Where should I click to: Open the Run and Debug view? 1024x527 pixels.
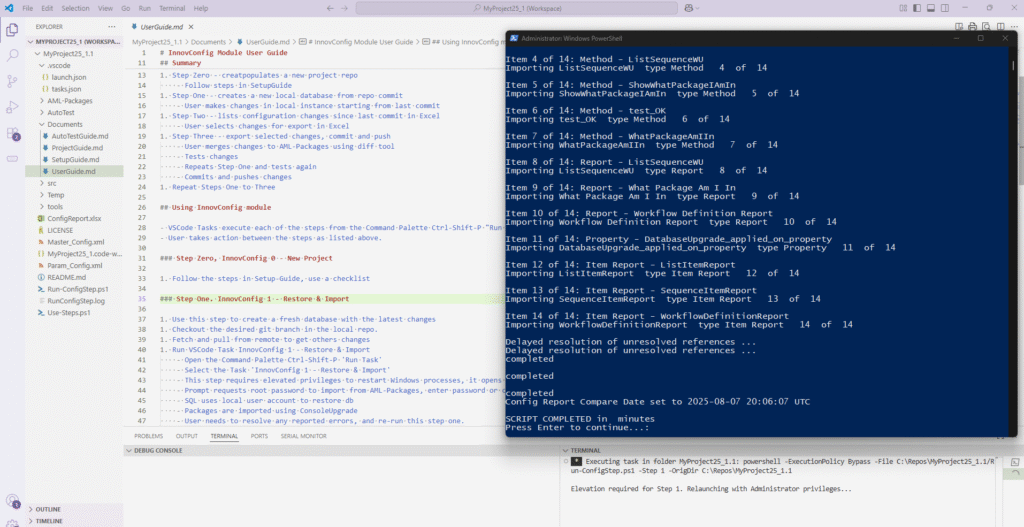14,105
